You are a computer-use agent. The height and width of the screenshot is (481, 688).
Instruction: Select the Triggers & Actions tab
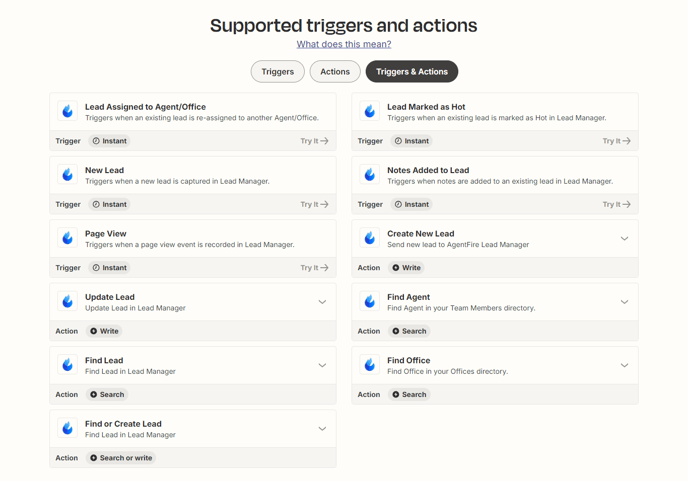click(412, 72)
